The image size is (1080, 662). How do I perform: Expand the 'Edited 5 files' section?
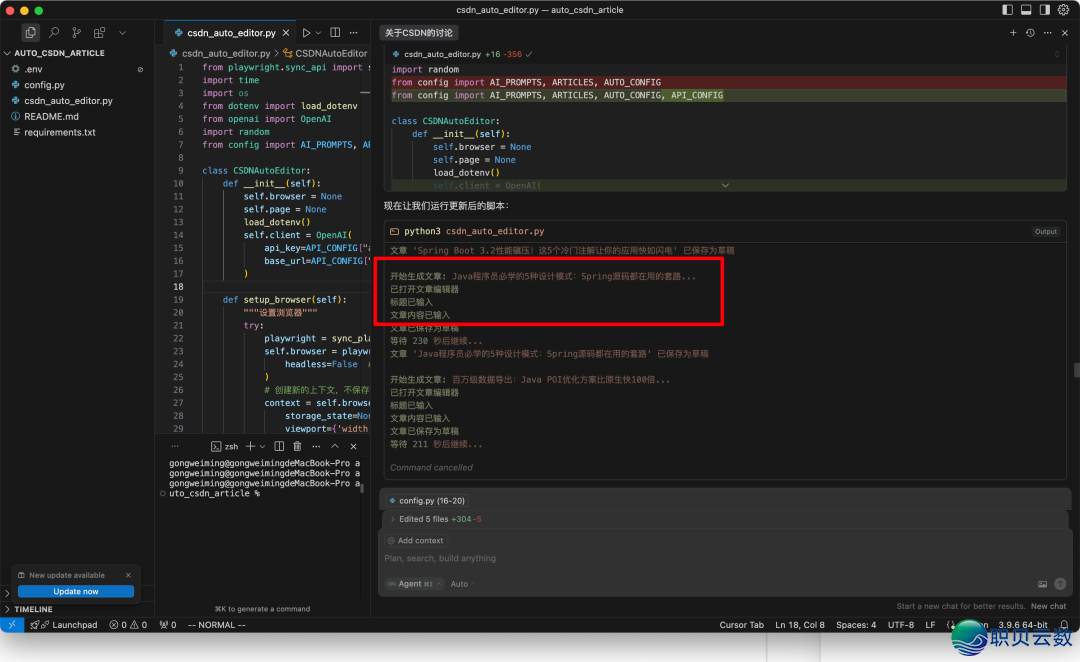[x=393, y=519]
